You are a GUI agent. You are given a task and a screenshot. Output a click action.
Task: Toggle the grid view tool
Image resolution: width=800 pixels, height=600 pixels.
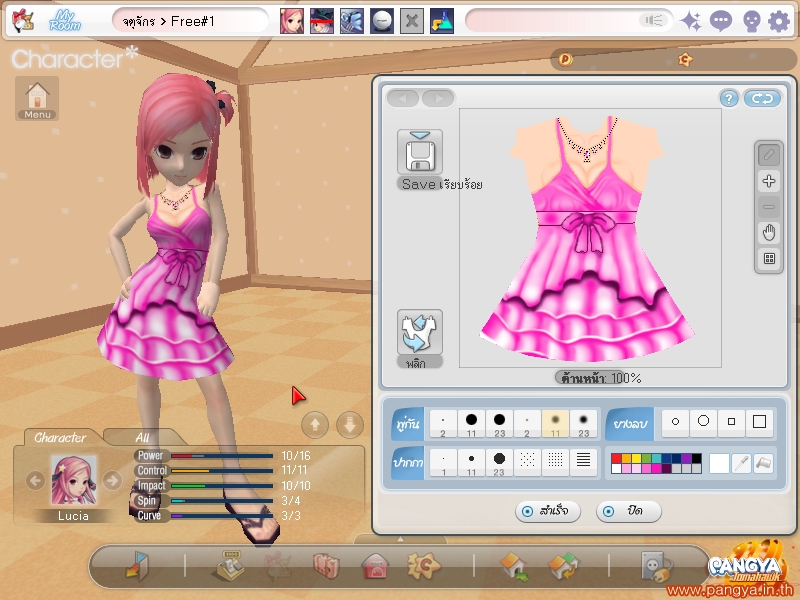(x=769, y=259)
